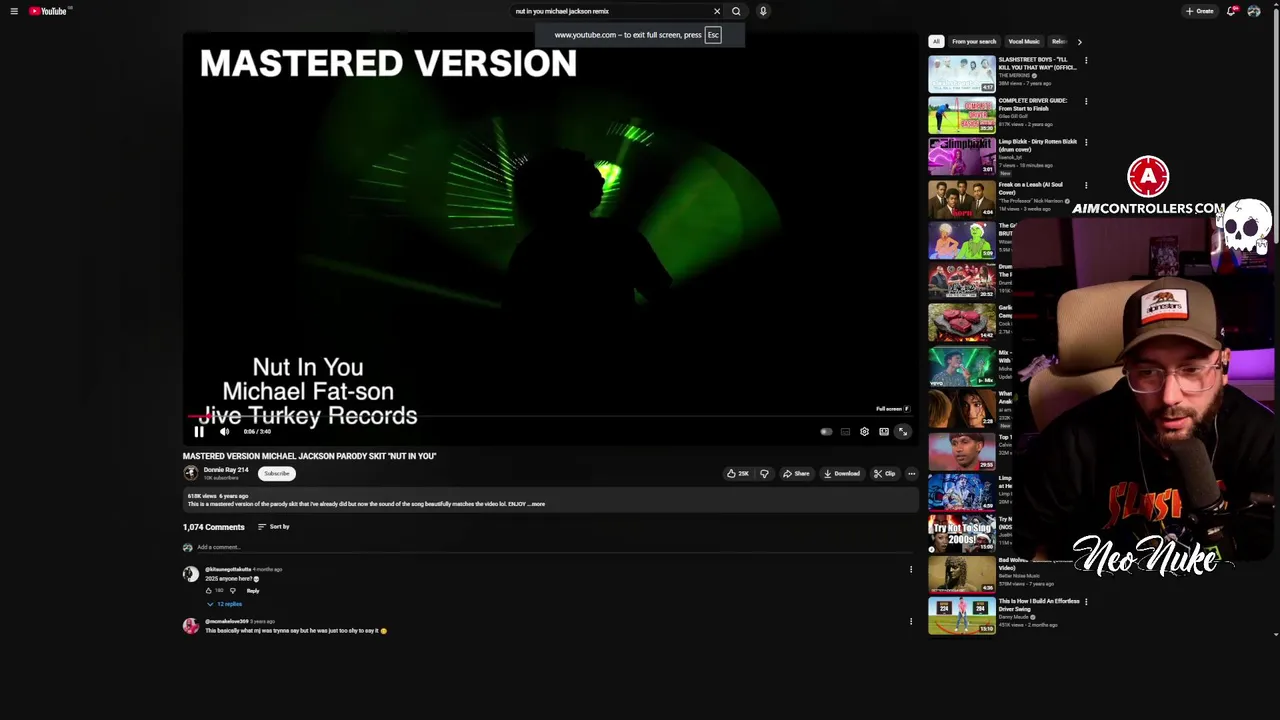Viewport: 1280px width, 720px height.
Task: Select the chip after Vocal Music
Action: click(x=1058, y=42)
